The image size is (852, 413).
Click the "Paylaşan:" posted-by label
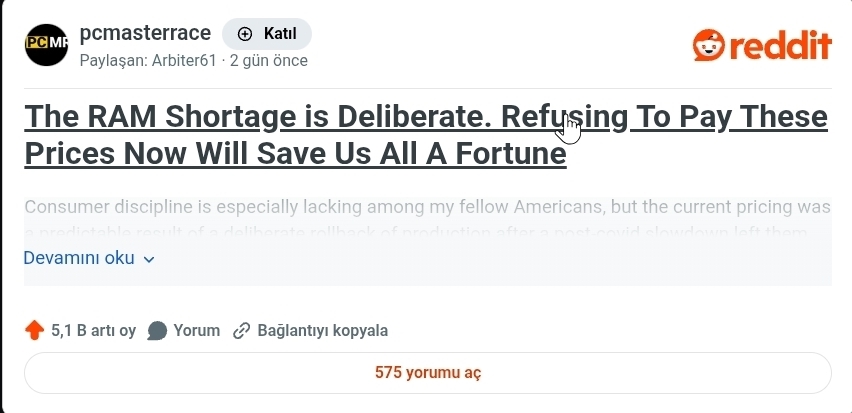[113, 60]
